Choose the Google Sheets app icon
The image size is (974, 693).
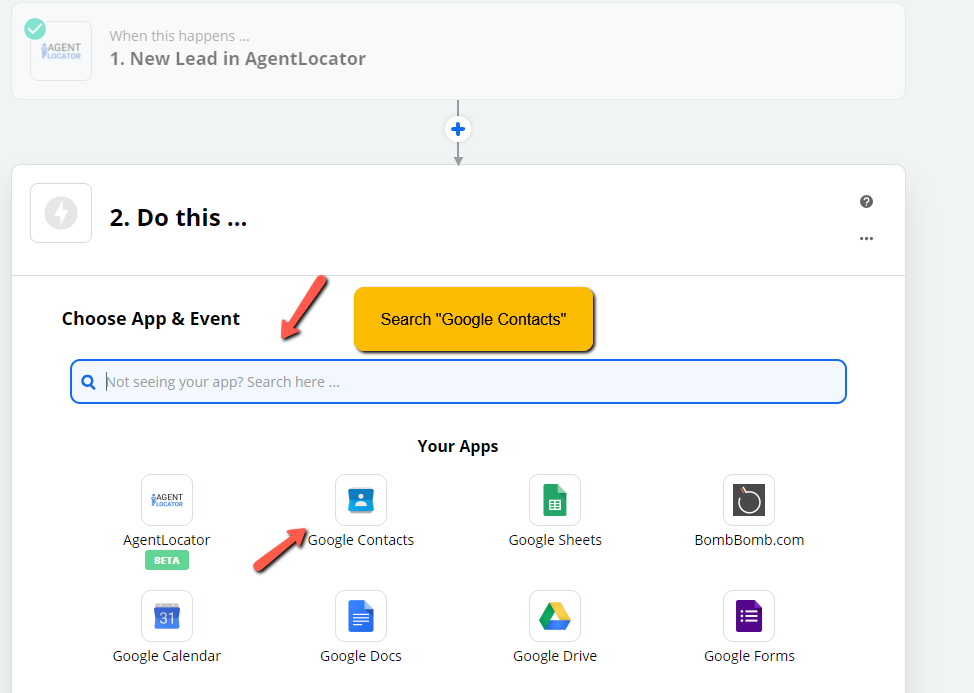555,500
